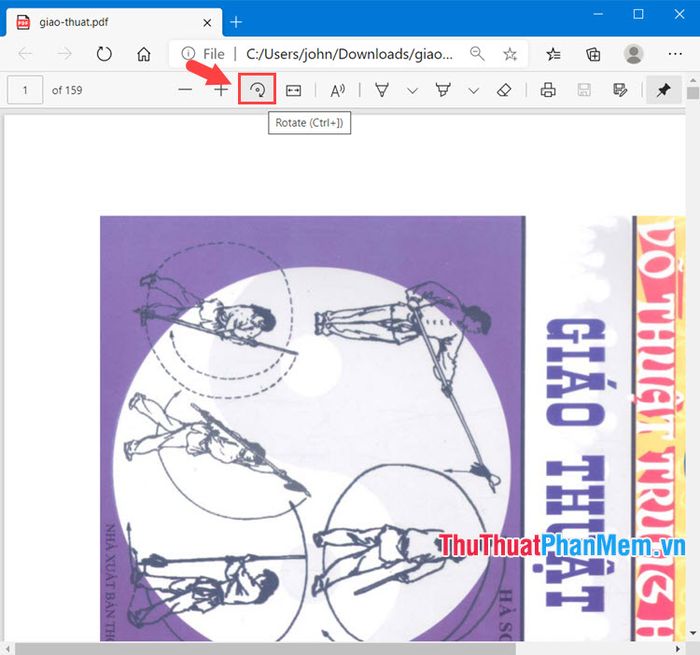The width and height of the screenshot is (700, 655).
Task: Select the Draw pen tool
Action: tap(382, 90)
